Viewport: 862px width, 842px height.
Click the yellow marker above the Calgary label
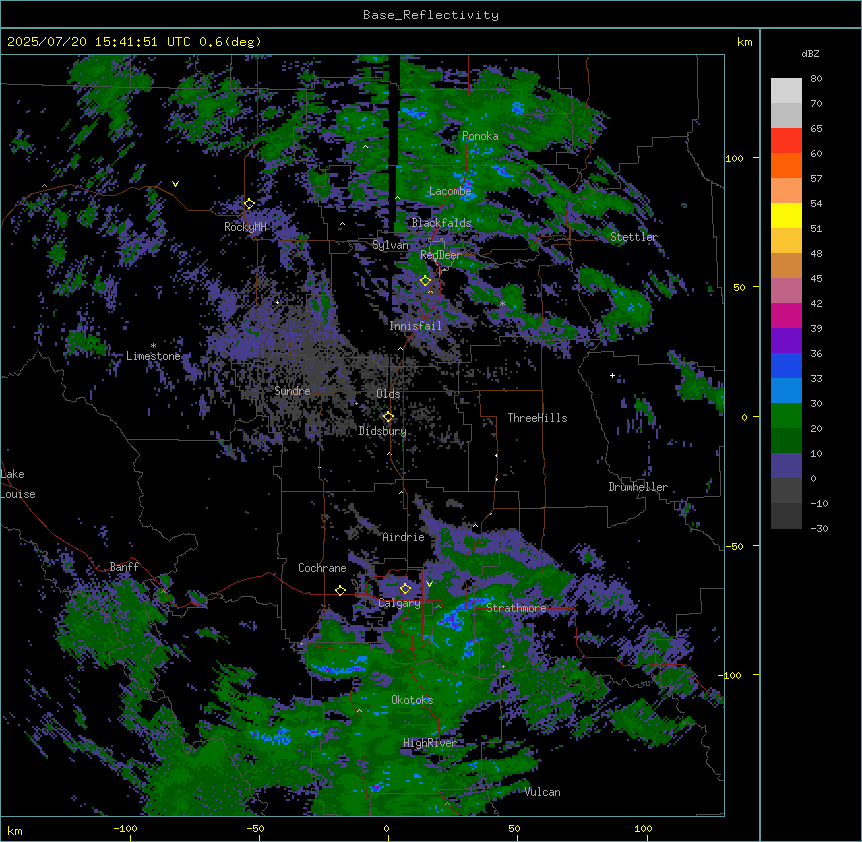coord(405,589)
